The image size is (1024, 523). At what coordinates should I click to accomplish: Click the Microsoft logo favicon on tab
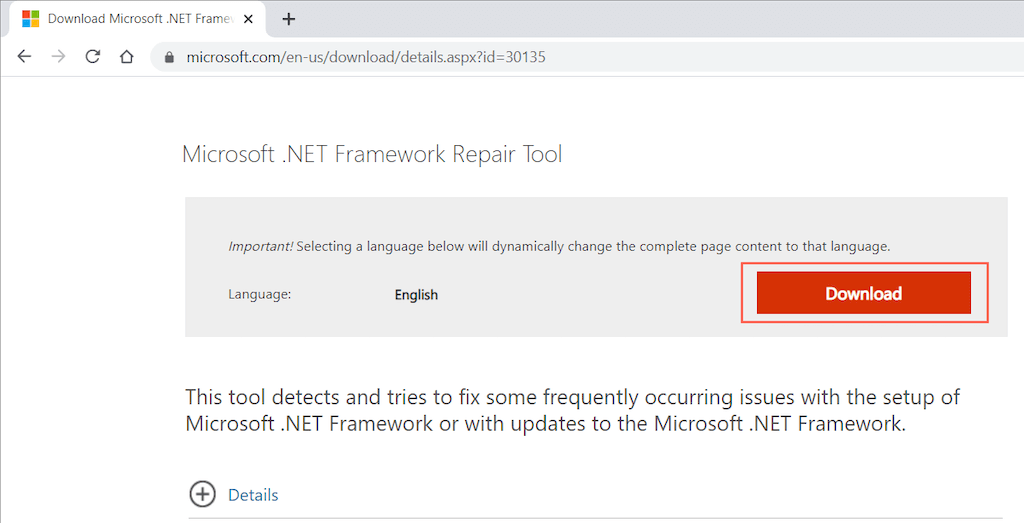[31, 19]
